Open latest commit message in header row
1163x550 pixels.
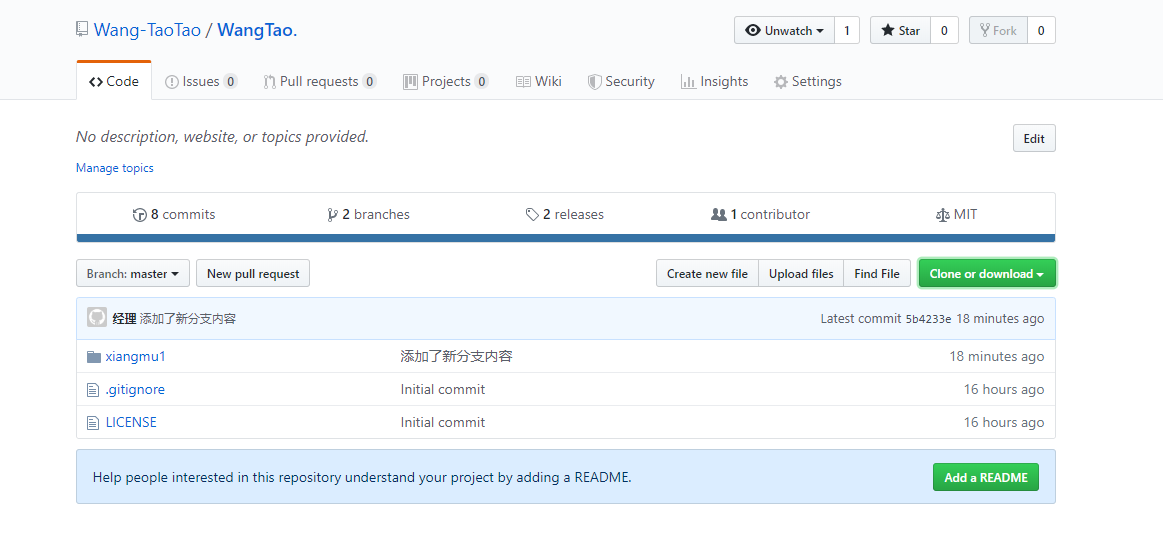click(188, 319)
